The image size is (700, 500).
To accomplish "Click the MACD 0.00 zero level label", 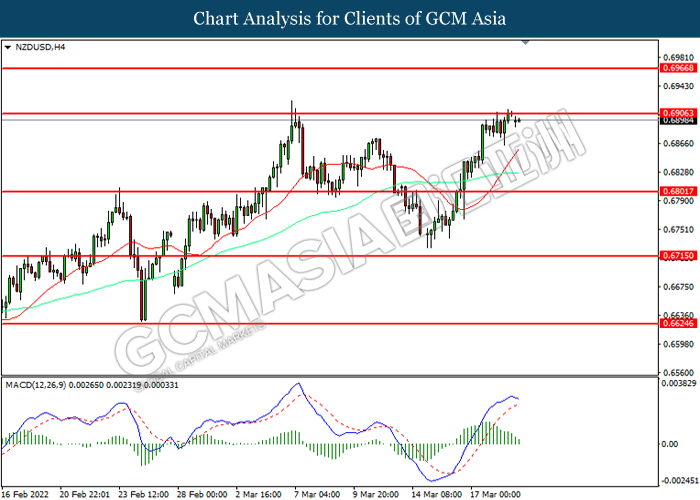I will tap(670, 444).
